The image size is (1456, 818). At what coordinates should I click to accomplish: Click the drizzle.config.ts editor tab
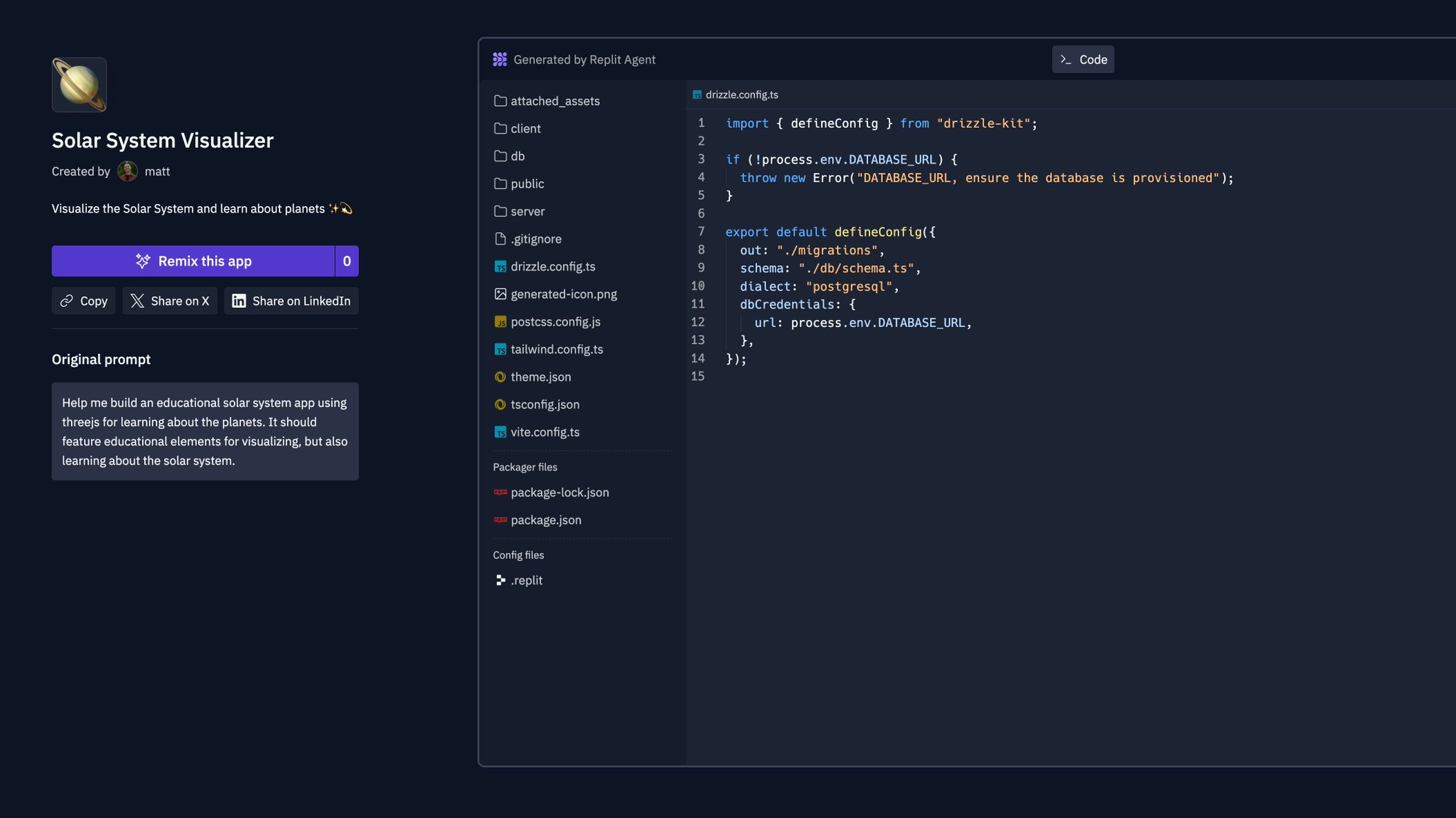point(736,95)
